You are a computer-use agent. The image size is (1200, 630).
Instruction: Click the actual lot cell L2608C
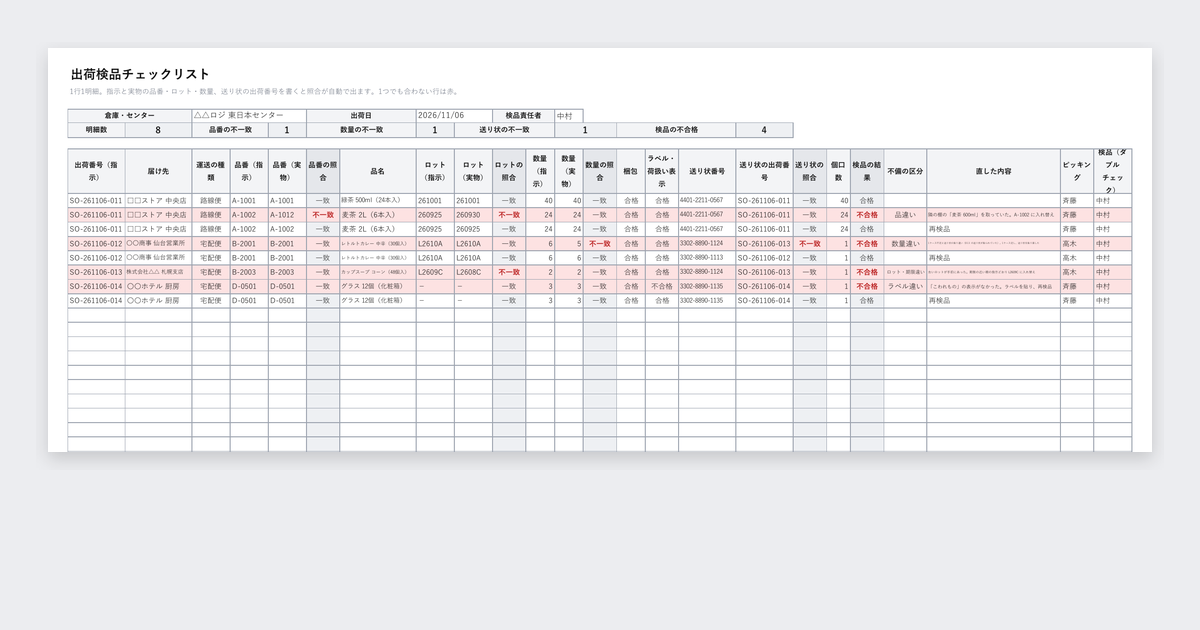point(473,272)
